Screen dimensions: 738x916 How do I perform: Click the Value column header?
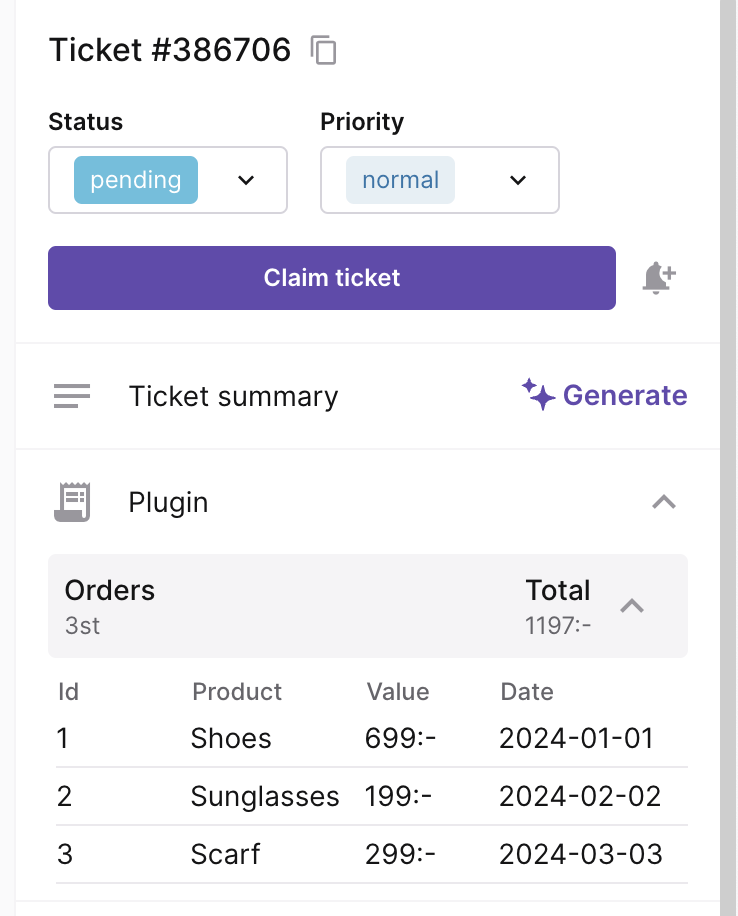(x=397, y=692)
